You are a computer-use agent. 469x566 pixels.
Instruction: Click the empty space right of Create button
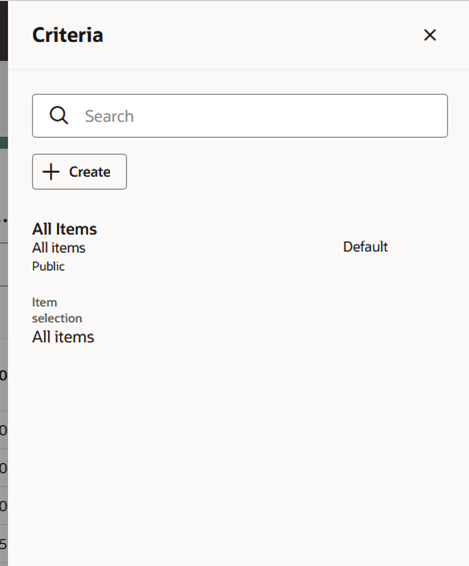pyautogui.click(x=287, y=172)
